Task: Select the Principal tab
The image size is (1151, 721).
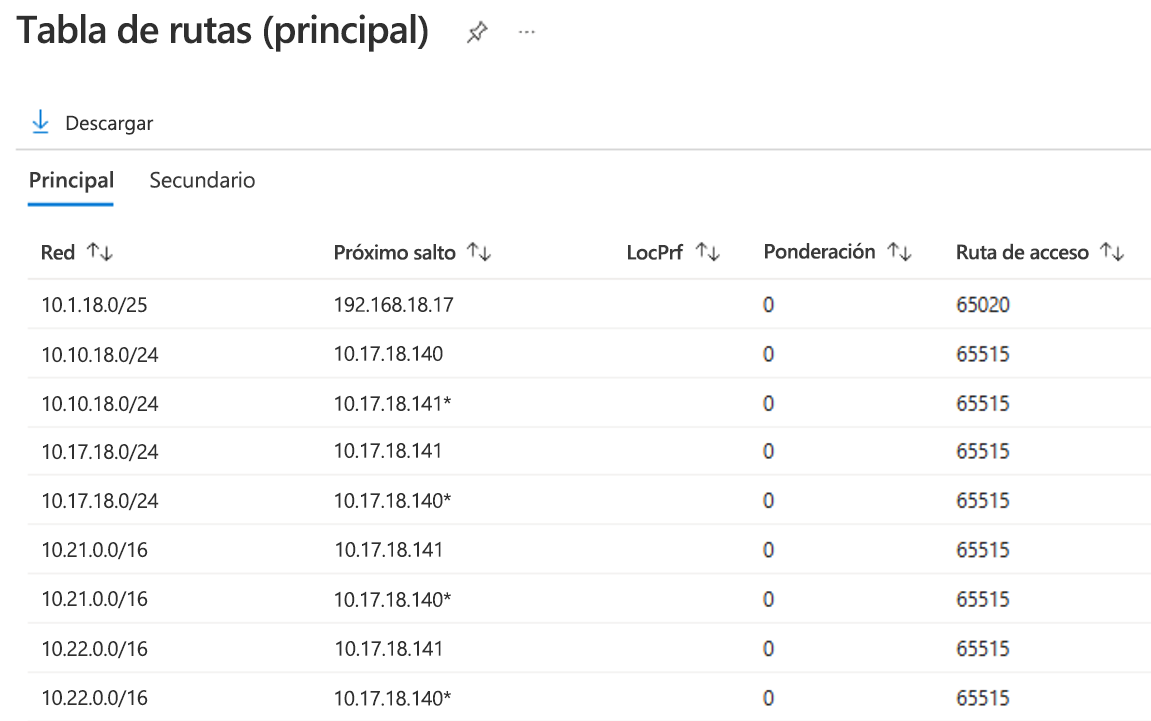Action: (x=71, y=181)
